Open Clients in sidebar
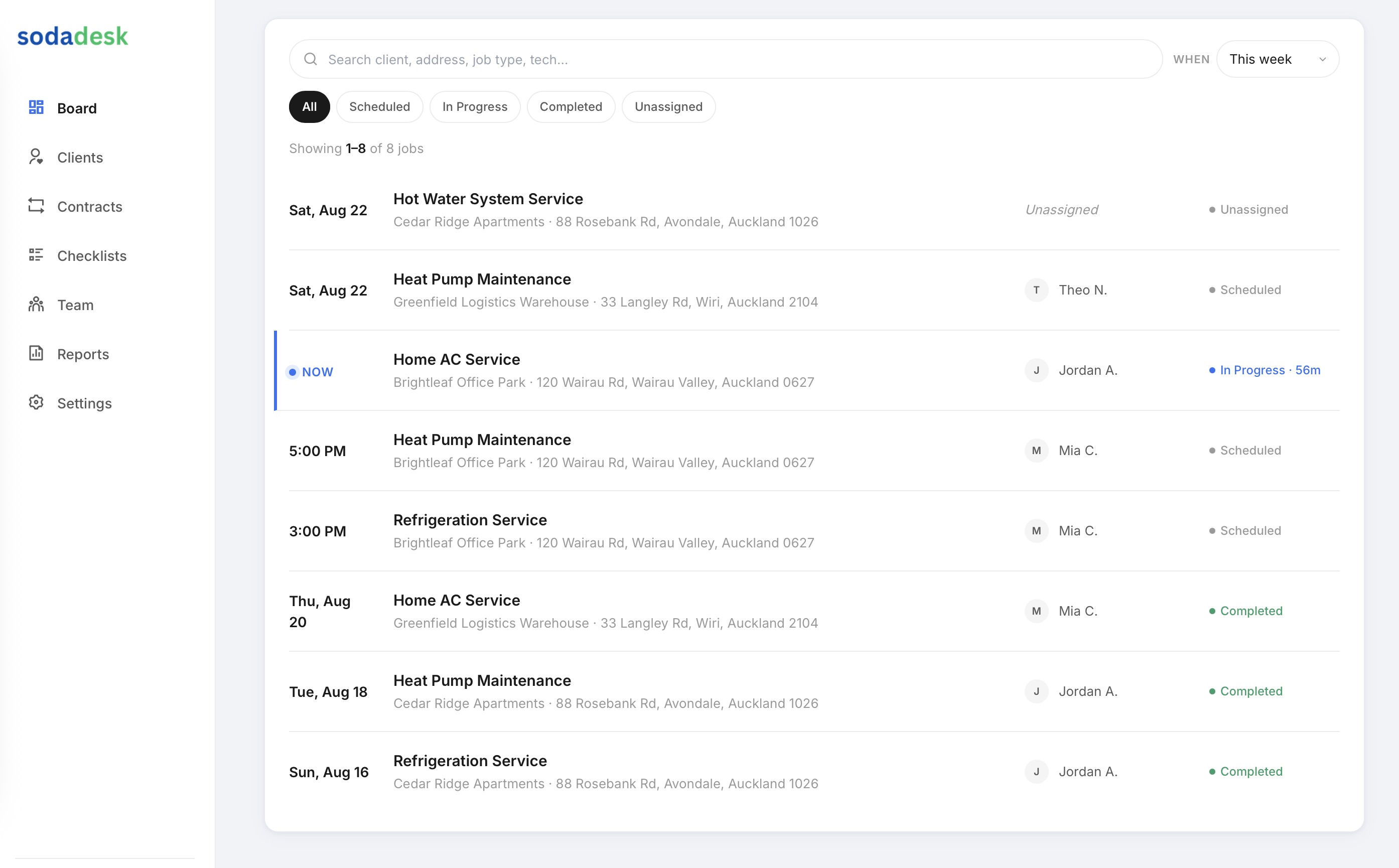 coord(80,158)
